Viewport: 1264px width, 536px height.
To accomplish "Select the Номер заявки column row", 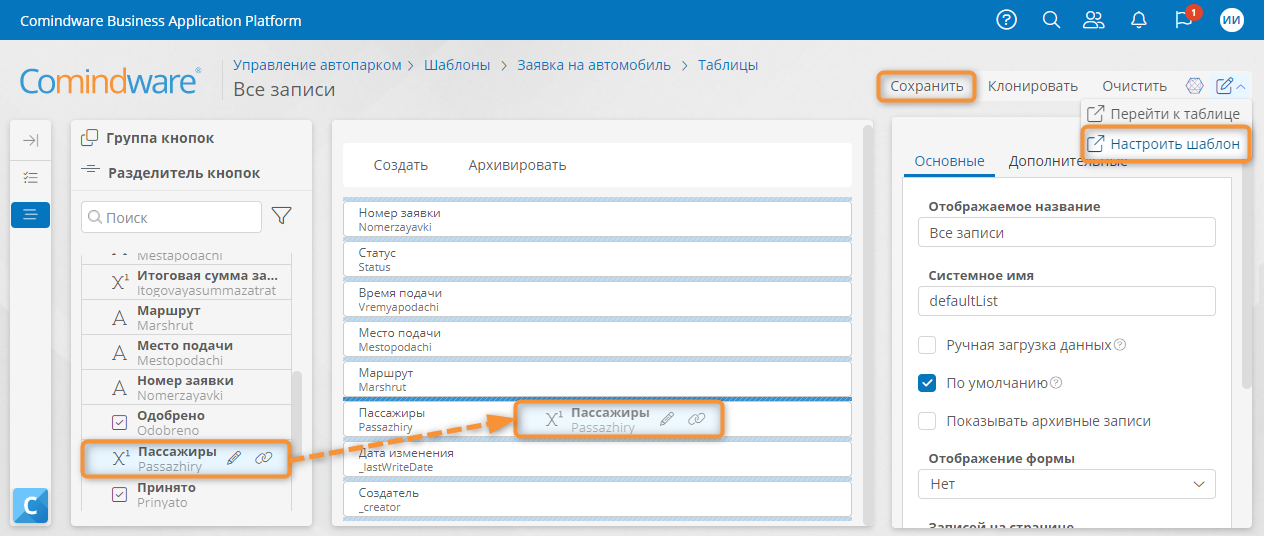I will pos(597,219).
